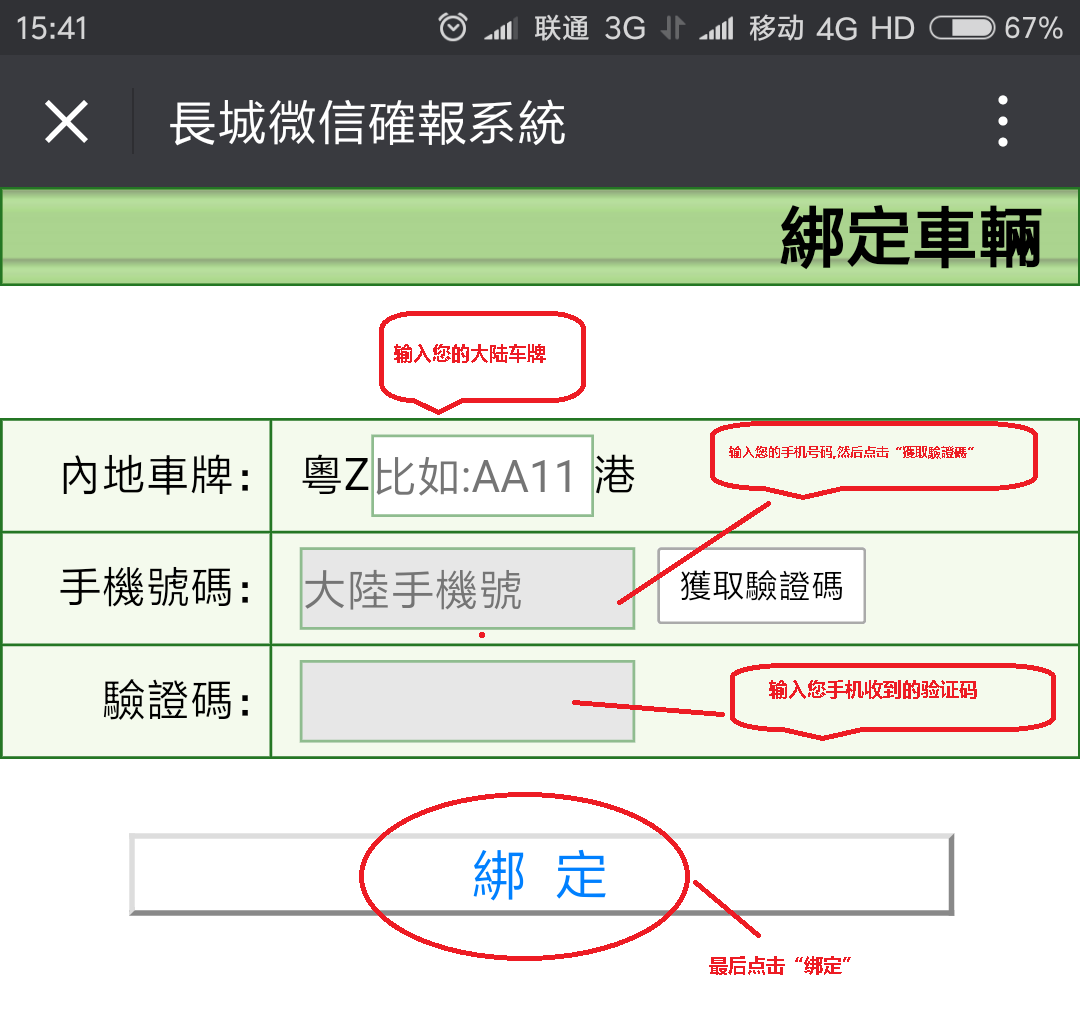The width and height of the screenshot is (1080, 1021).
Task: Tap the battery indicator icon
Action: 962,28
